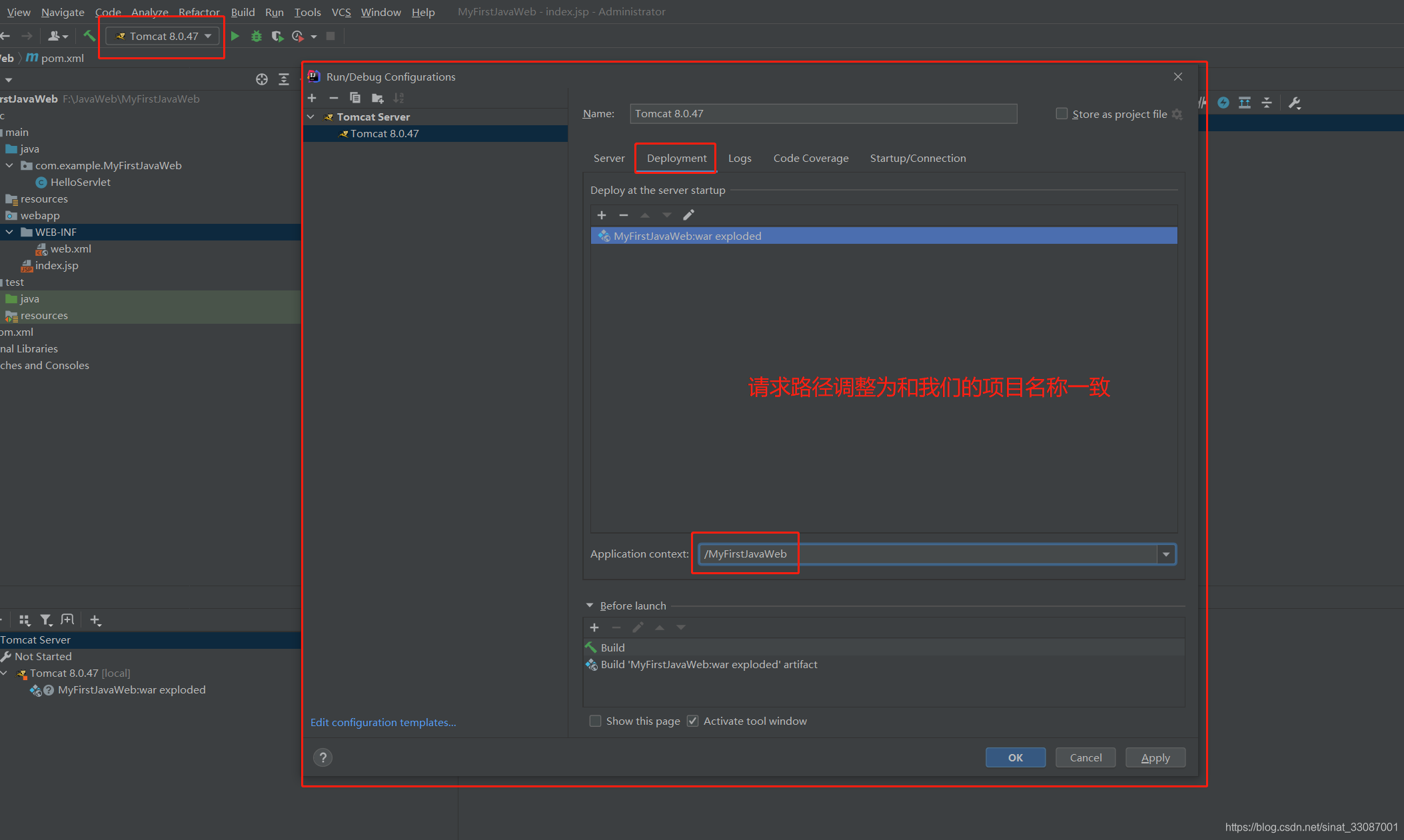1404x840 pixels.
Task: Copy configuration icon in dialog toolbar
Action: pos(355,98)
